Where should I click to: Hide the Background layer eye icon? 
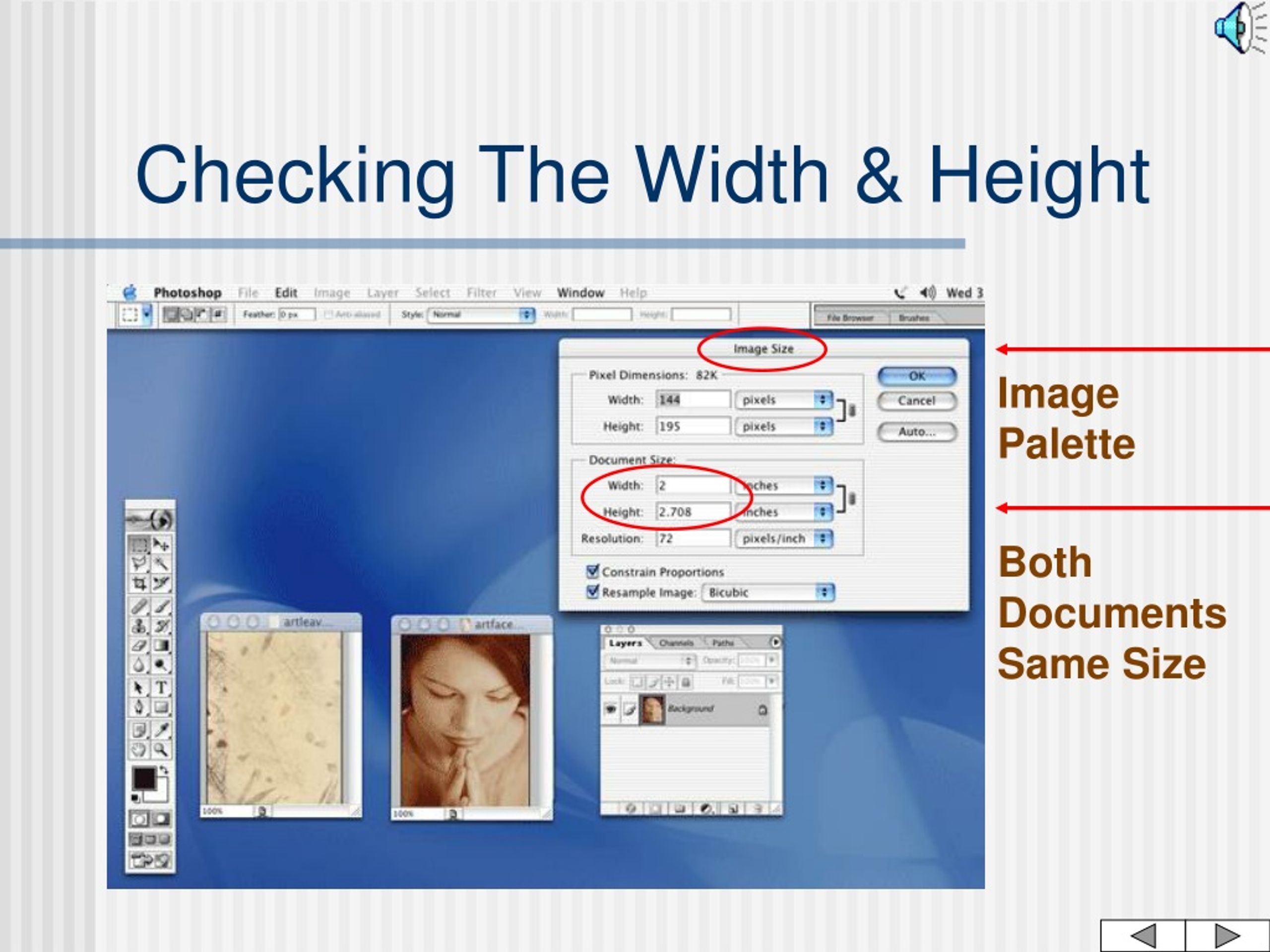pos(611,710)
